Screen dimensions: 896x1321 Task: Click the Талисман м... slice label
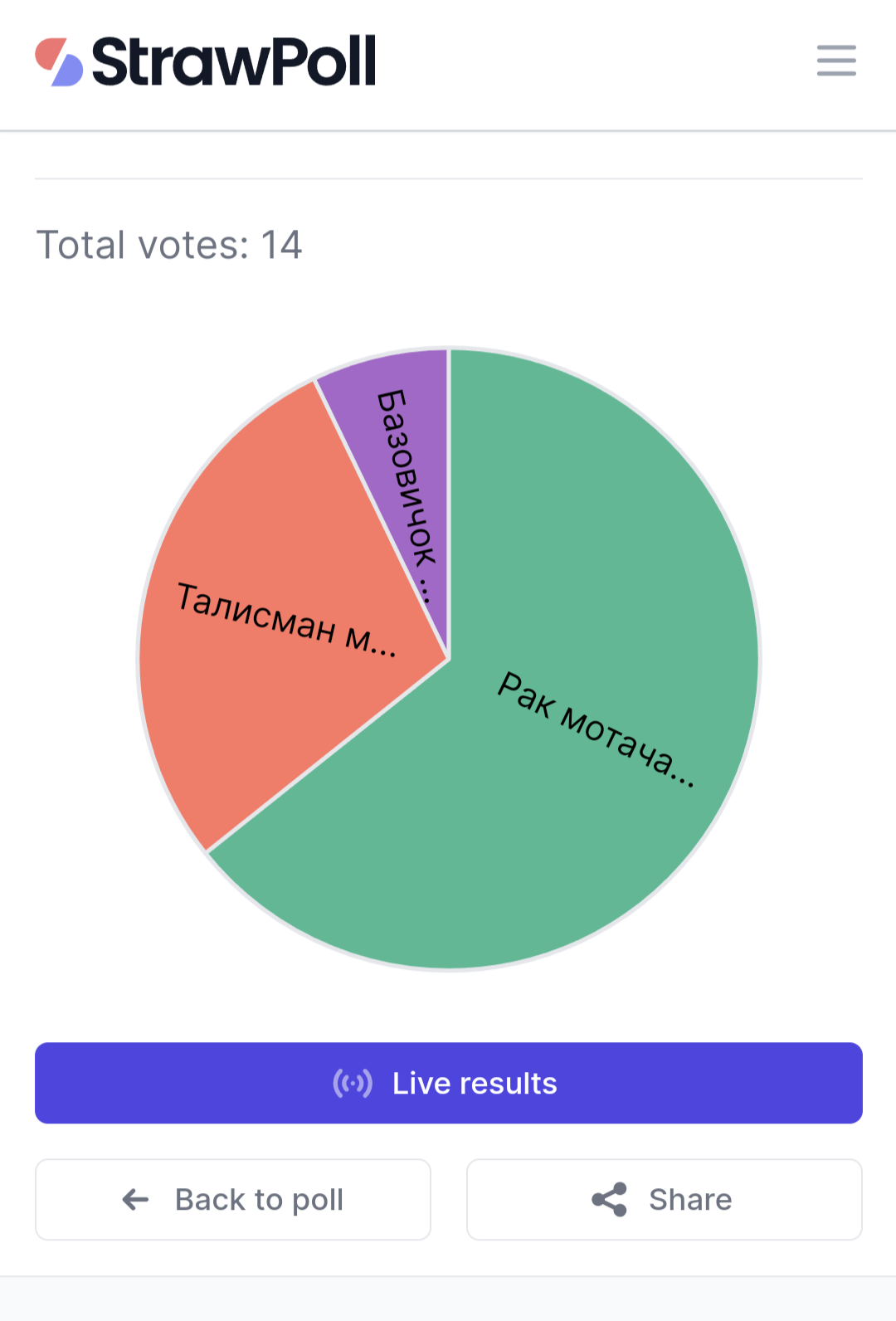[x=287, y=619]
